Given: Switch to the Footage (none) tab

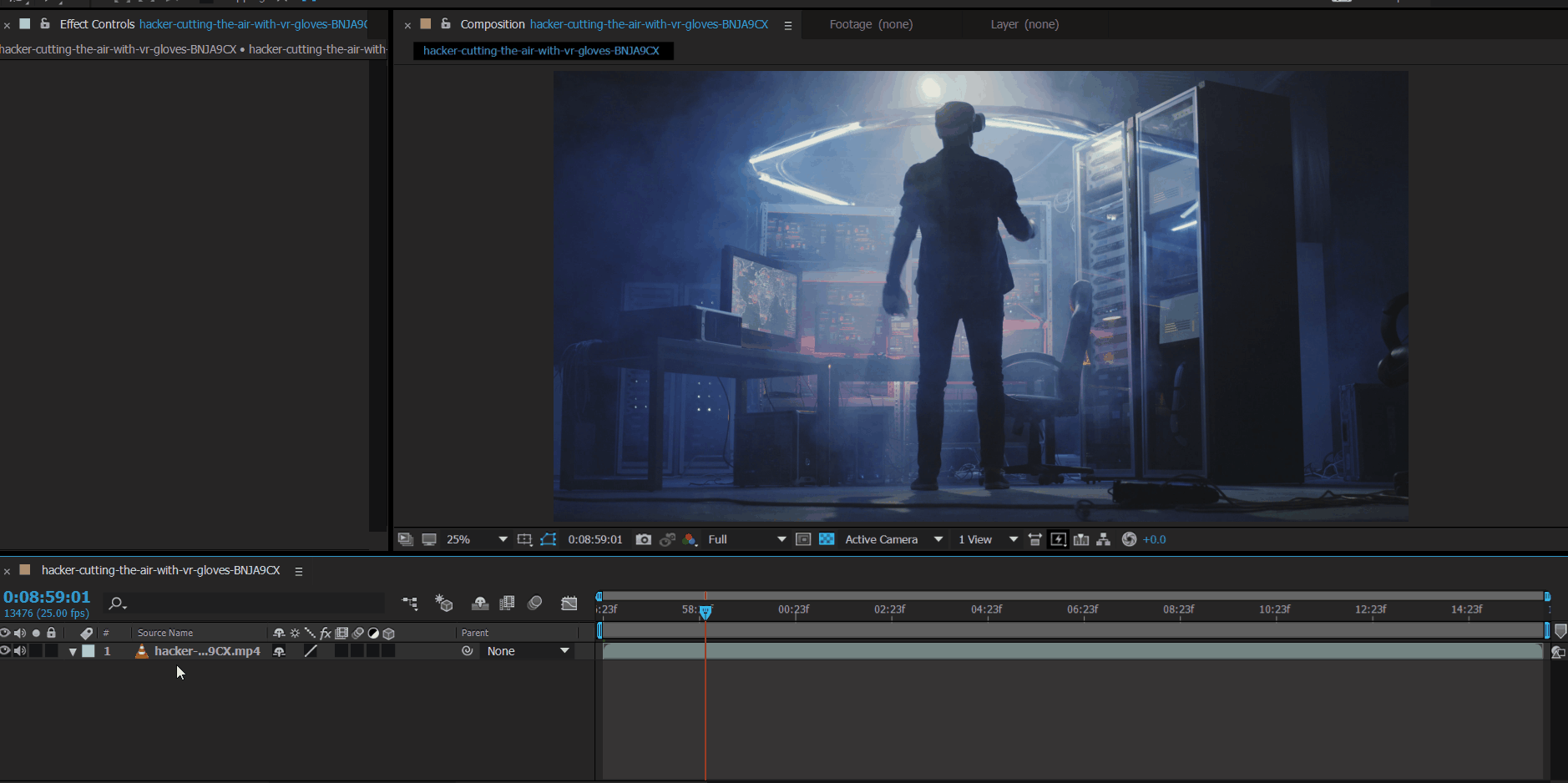Looking at the screenshot, I should click(x=871, y=24).
